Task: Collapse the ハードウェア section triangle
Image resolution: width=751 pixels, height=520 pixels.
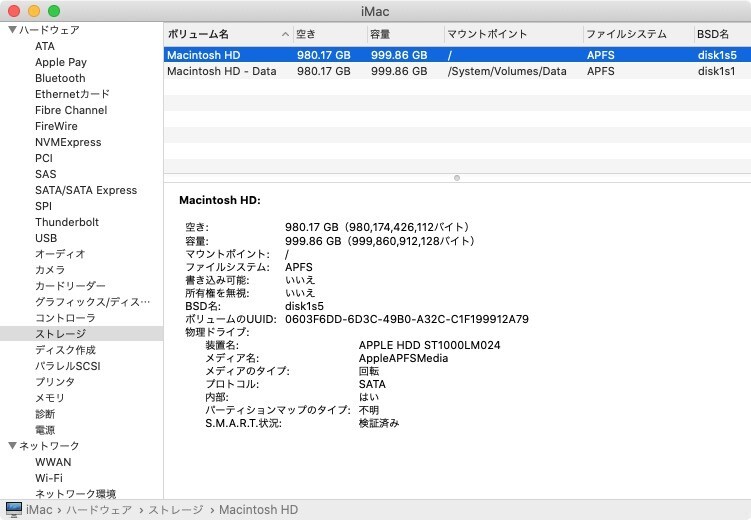Action: point(12,30)
